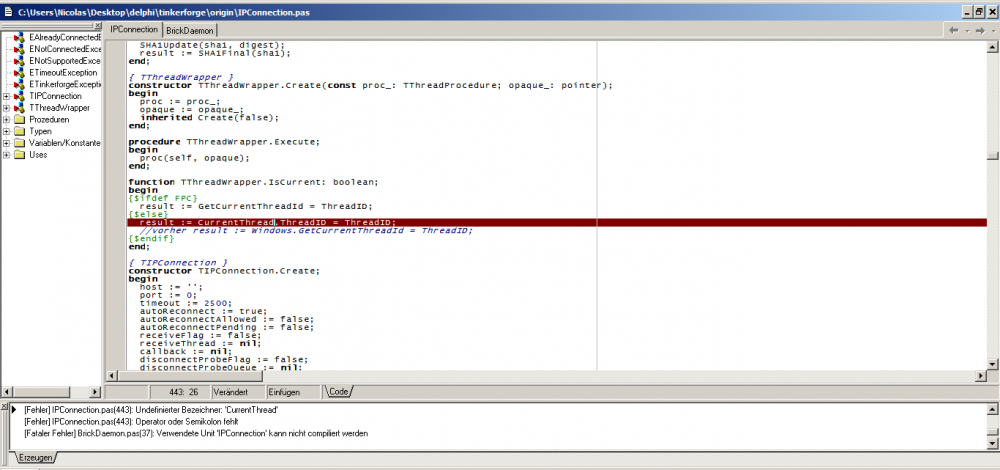Open the back-navigation history dropdown
Viewport: 1000px width, 470px height.
(x=967, y=31)
